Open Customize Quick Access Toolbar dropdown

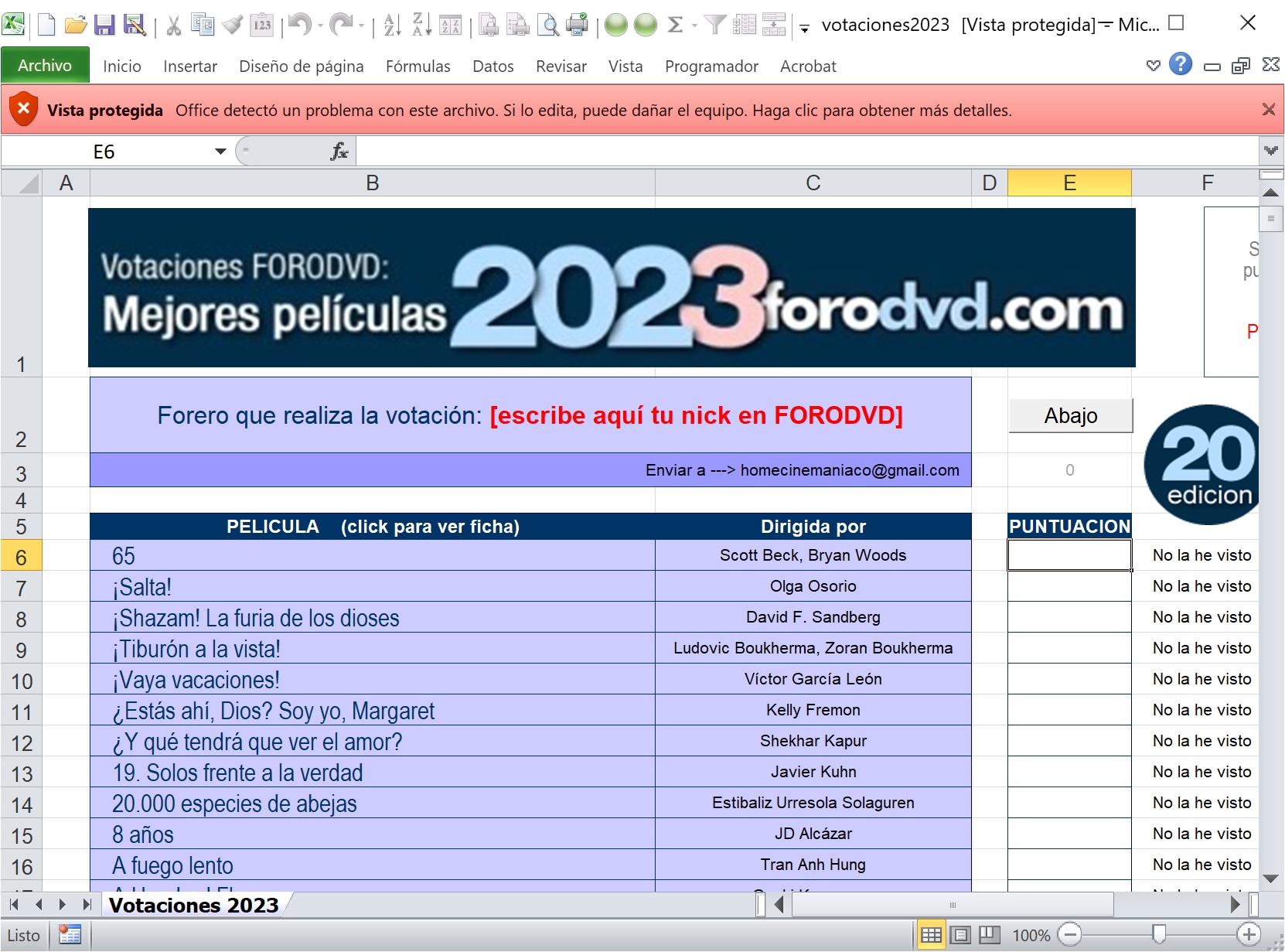804,28
